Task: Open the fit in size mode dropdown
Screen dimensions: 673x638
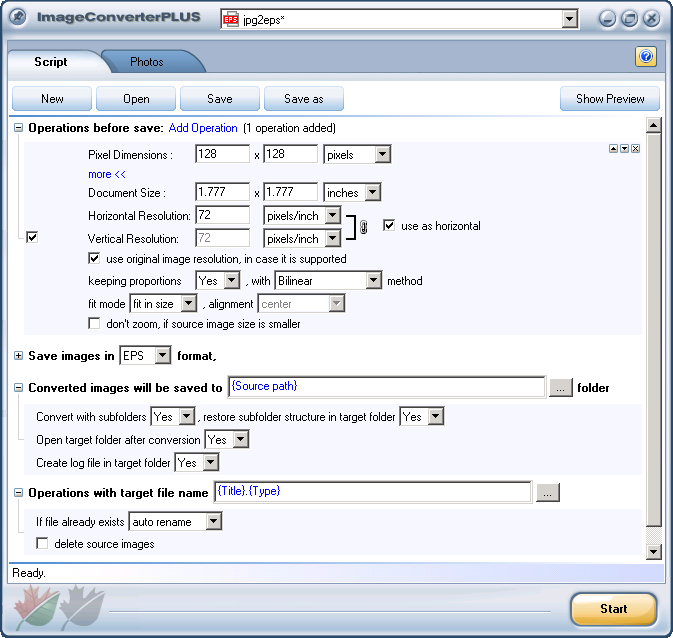Action: click(188, 304)
